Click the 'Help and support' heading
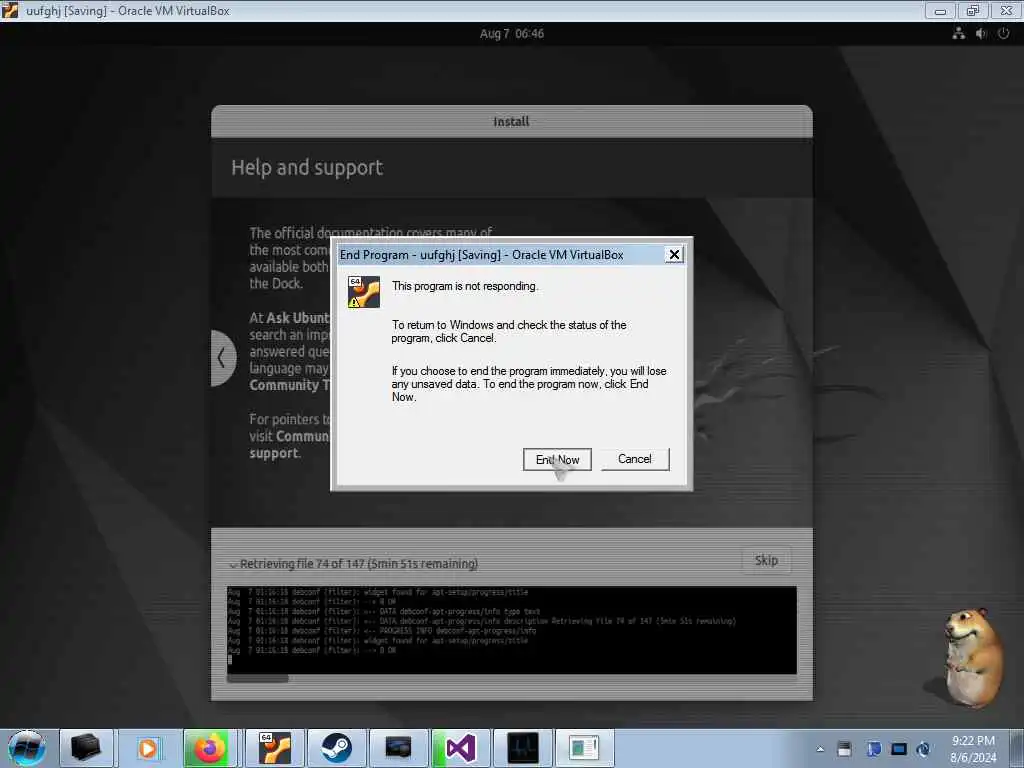Viewport: 1024px width, 768px height. click(x=307, y=168)
